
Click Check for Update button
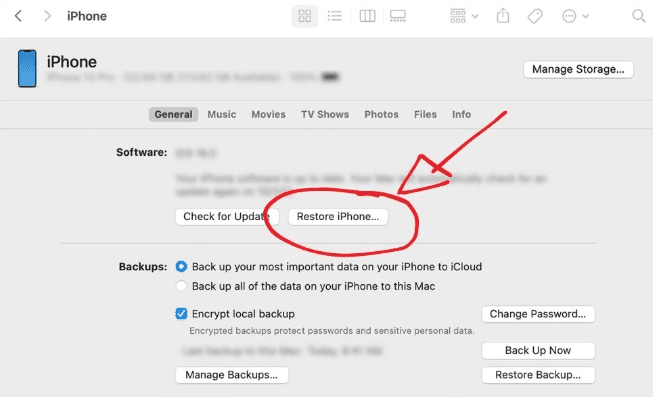point(227,217)
